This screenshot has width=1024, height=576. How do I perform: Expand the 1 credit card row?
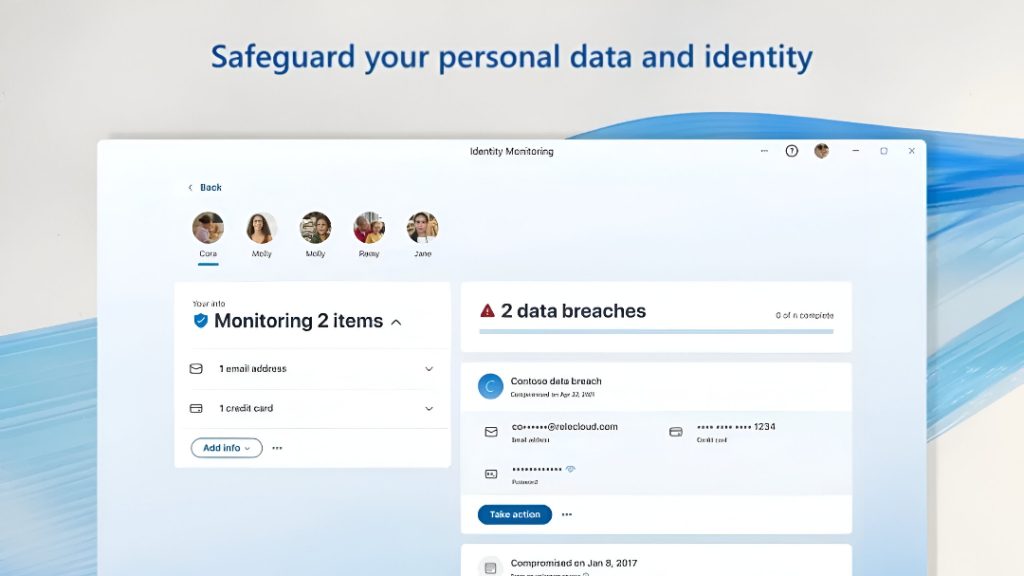click(x=429, y=408)
